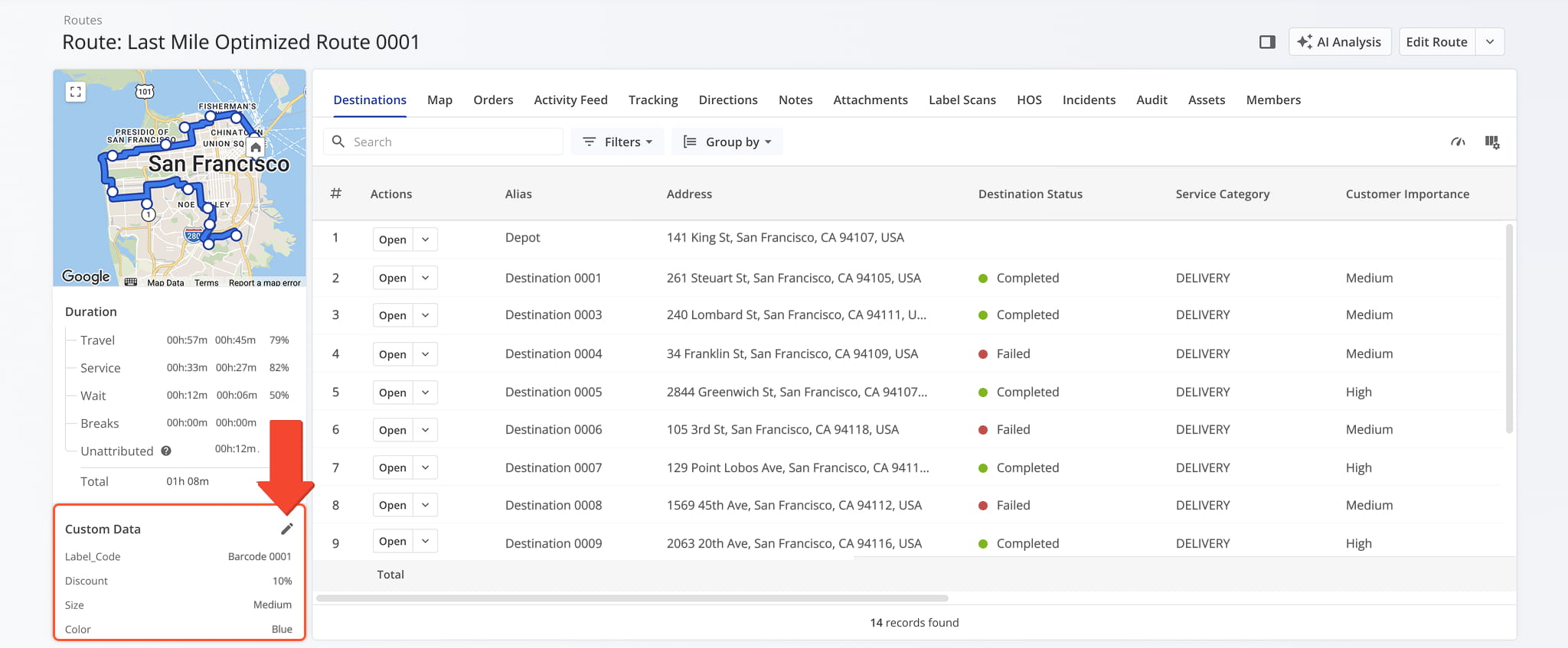
Task: Select the Label Scans tab
Action: (x=962, y=99)
